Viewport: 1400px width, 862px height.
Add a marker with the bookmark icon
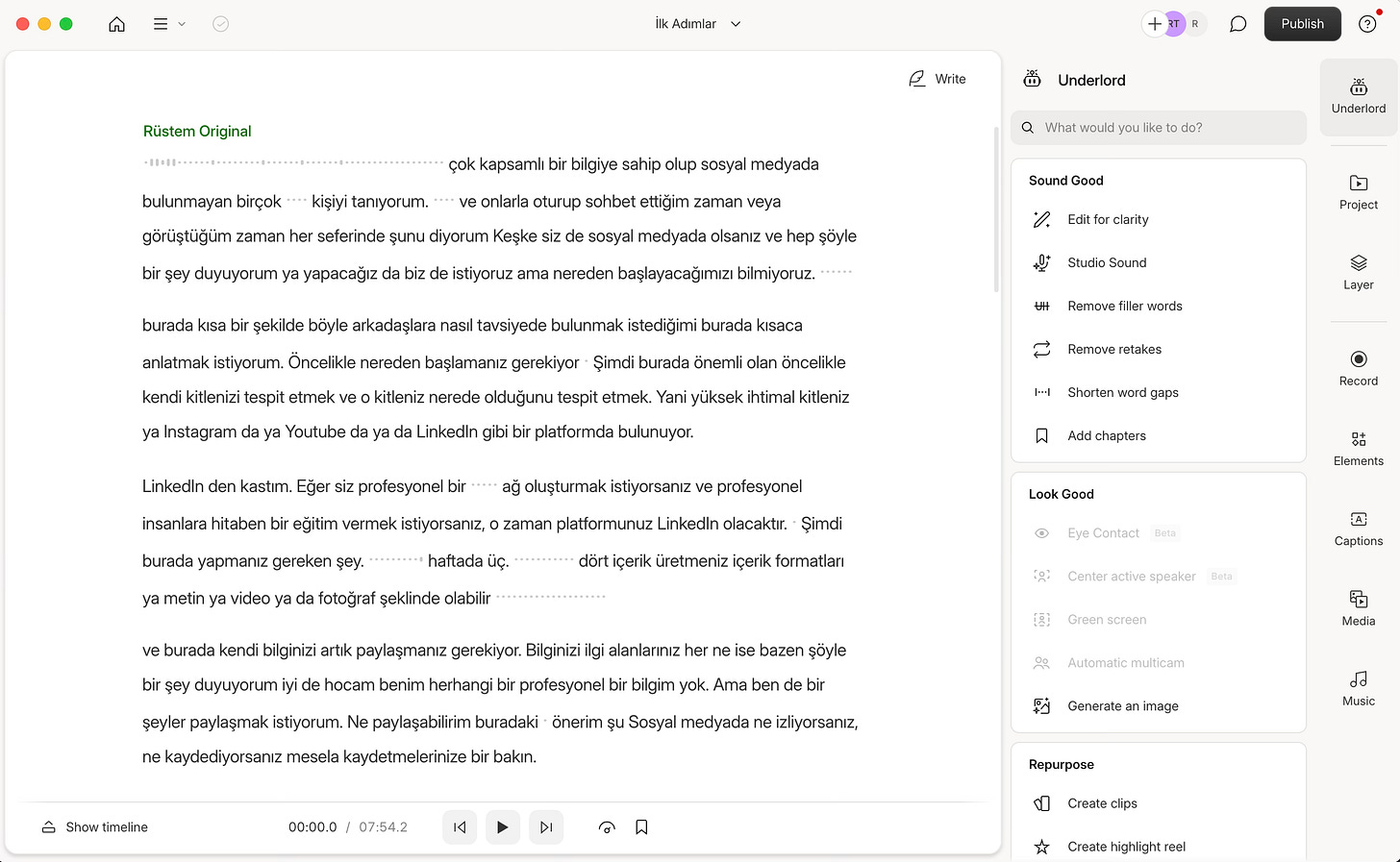[641, 827]
